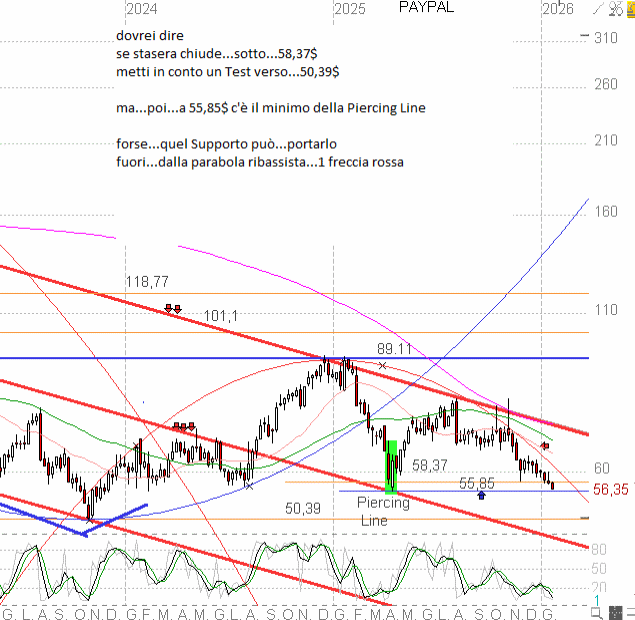635x620 pixels.
Task: Click the Piercing Line annotation label
Action: point(384,511)
